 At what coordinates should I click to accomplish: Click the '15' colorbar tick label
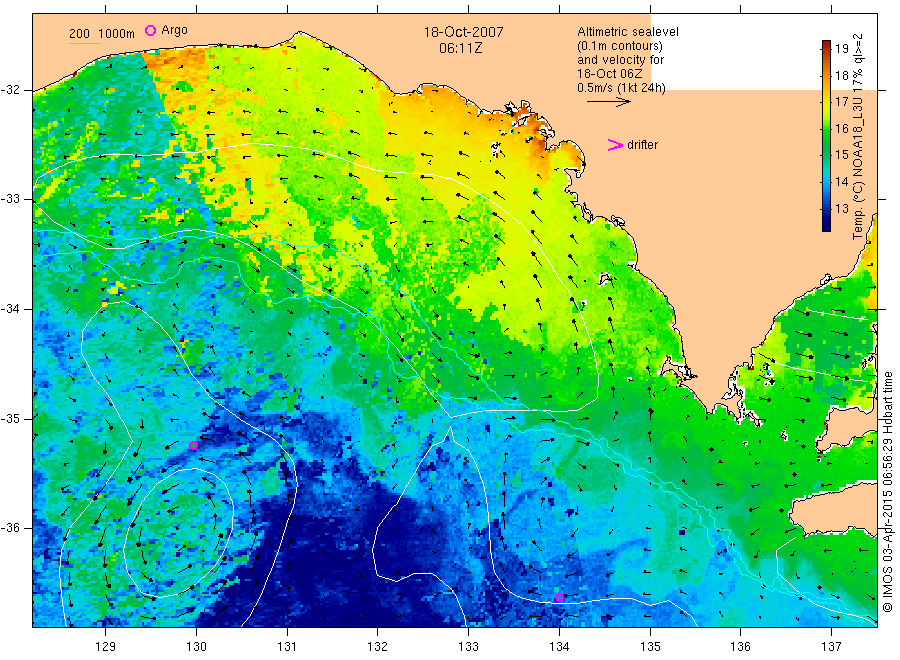pos(842,155)
